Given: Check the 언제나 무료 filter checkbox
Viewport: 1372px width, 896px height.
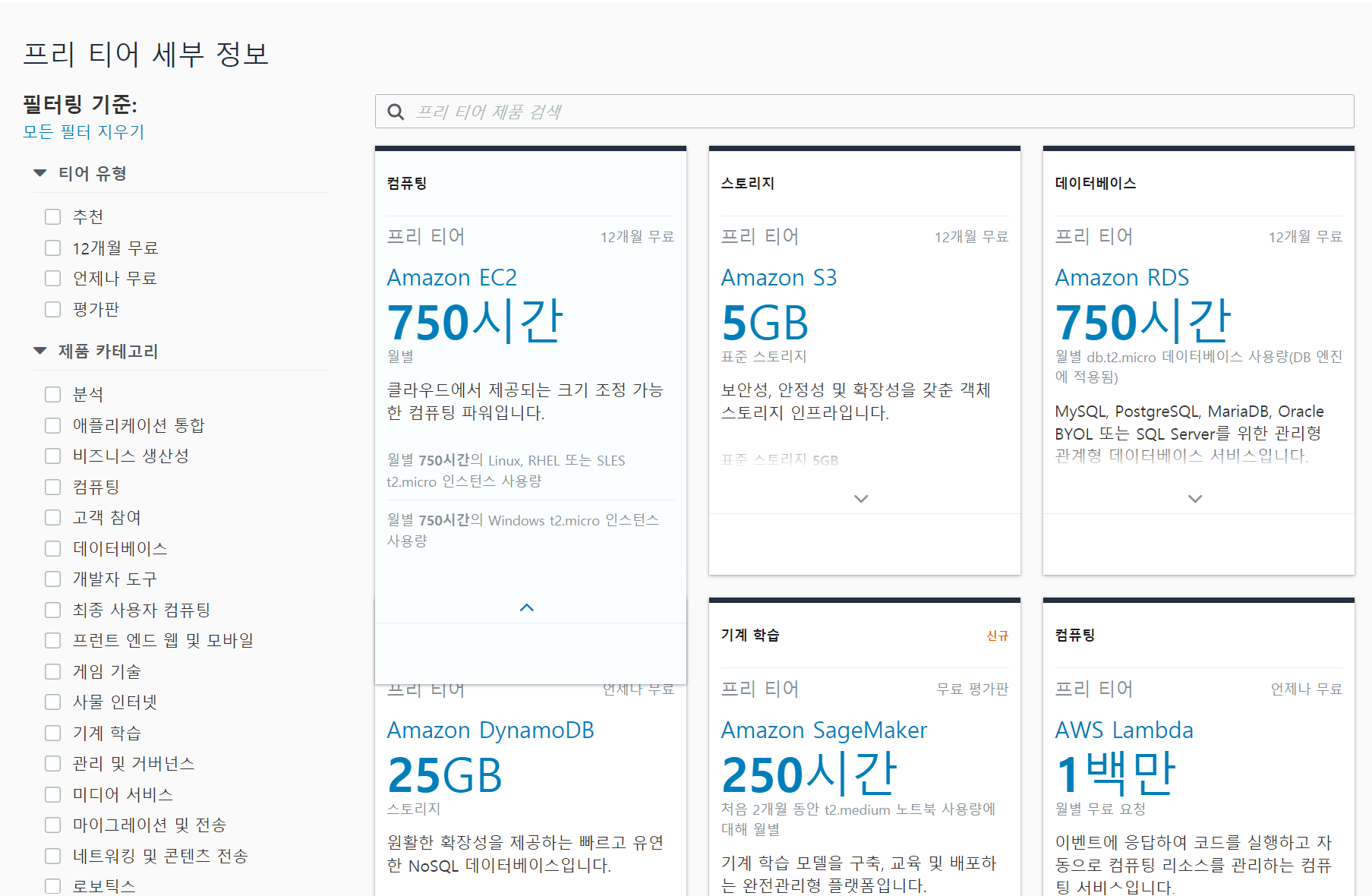Looking at the screenshot, I should coord(52,278).
